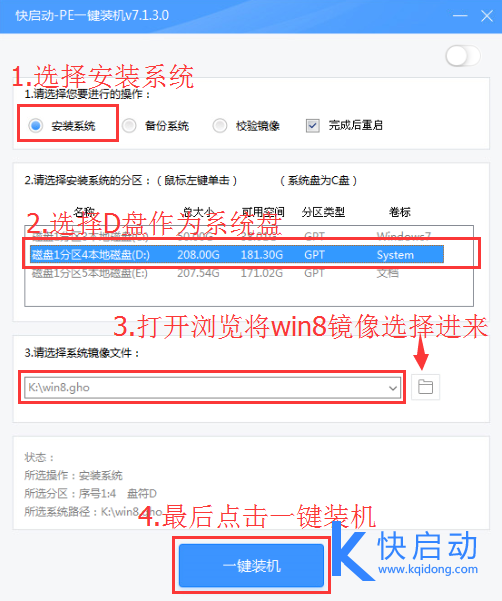Click empty area of partition list box
Image resolution: width=502 pixels, height=601 pixels.
coord(249,294)
